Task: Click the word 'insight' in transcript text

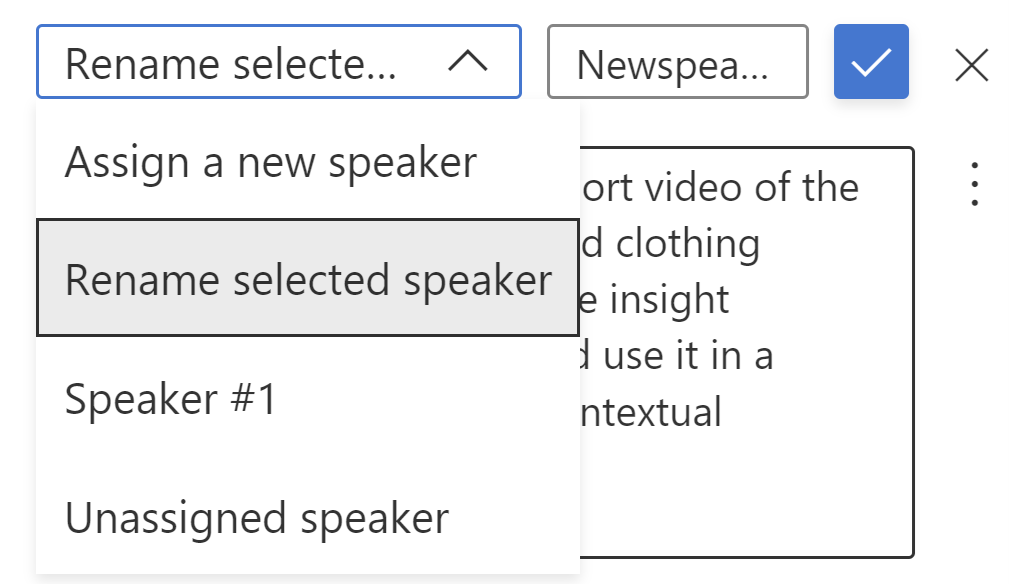Action: 669,300
